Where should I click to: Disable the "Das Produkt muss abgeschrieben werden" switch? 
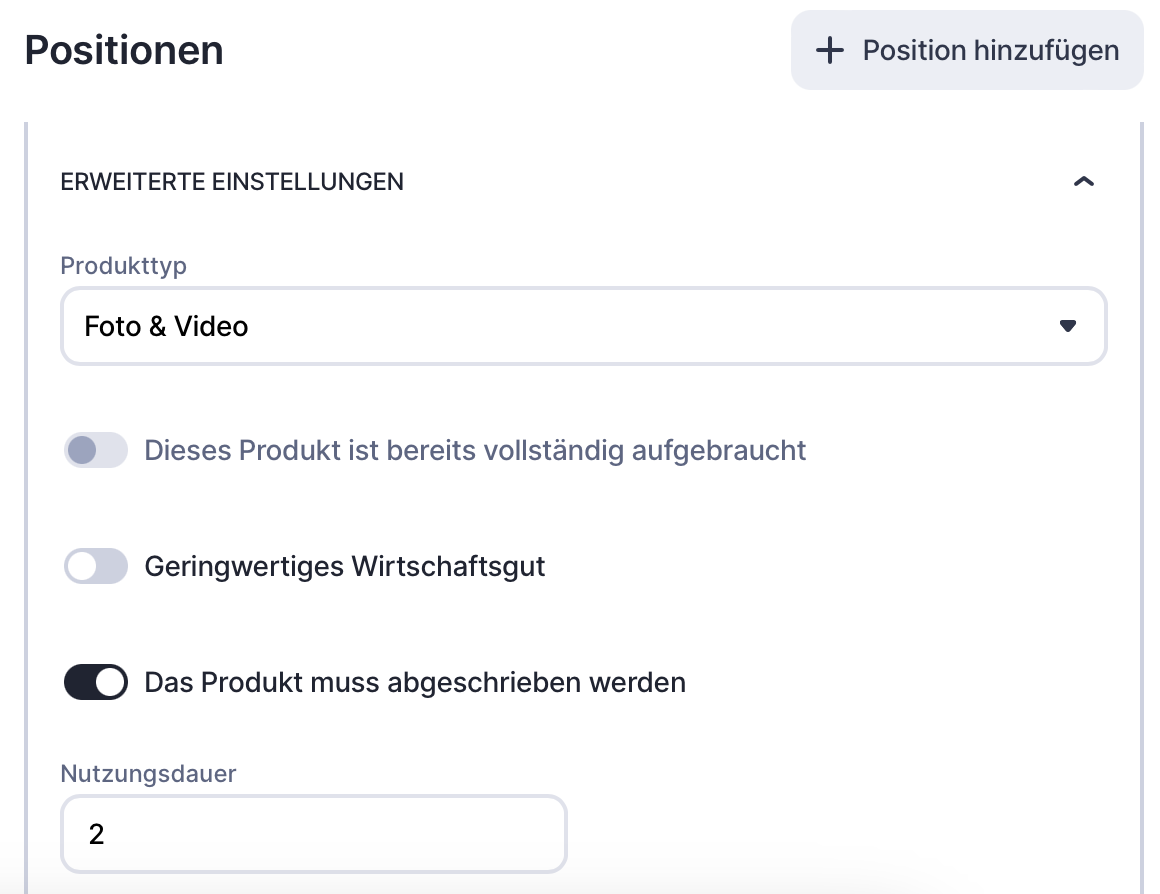point(96,682)
